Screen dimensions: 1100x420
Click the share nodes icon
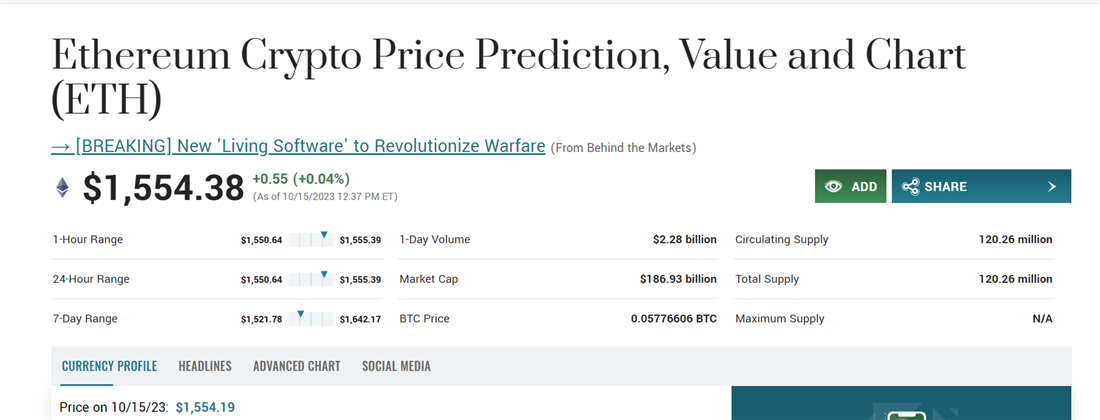910,187
